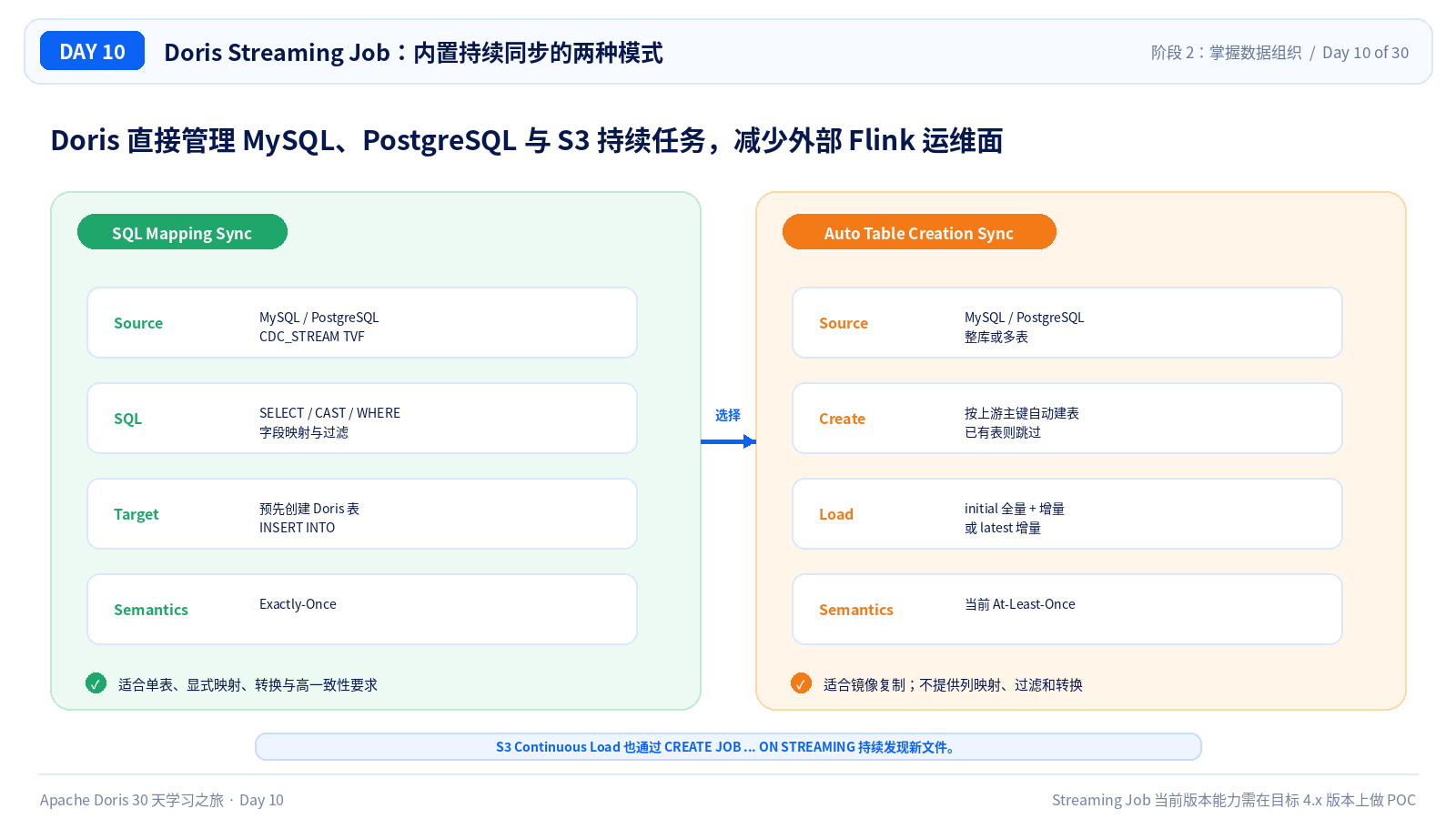
Task: Click '预先创建 Doris 表' text
Action: pyautogui.click(x=309, y=509)
